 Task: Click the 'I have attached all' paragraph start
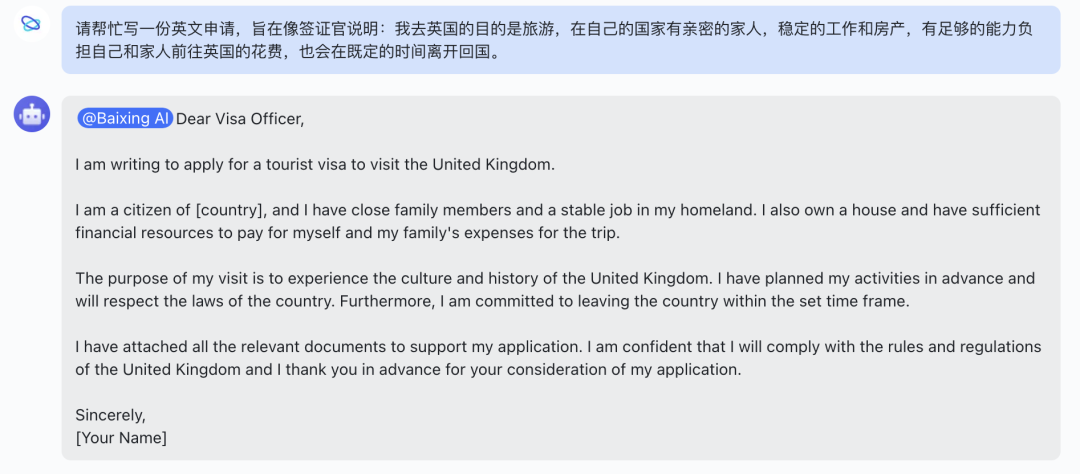[x=140, y=347]
